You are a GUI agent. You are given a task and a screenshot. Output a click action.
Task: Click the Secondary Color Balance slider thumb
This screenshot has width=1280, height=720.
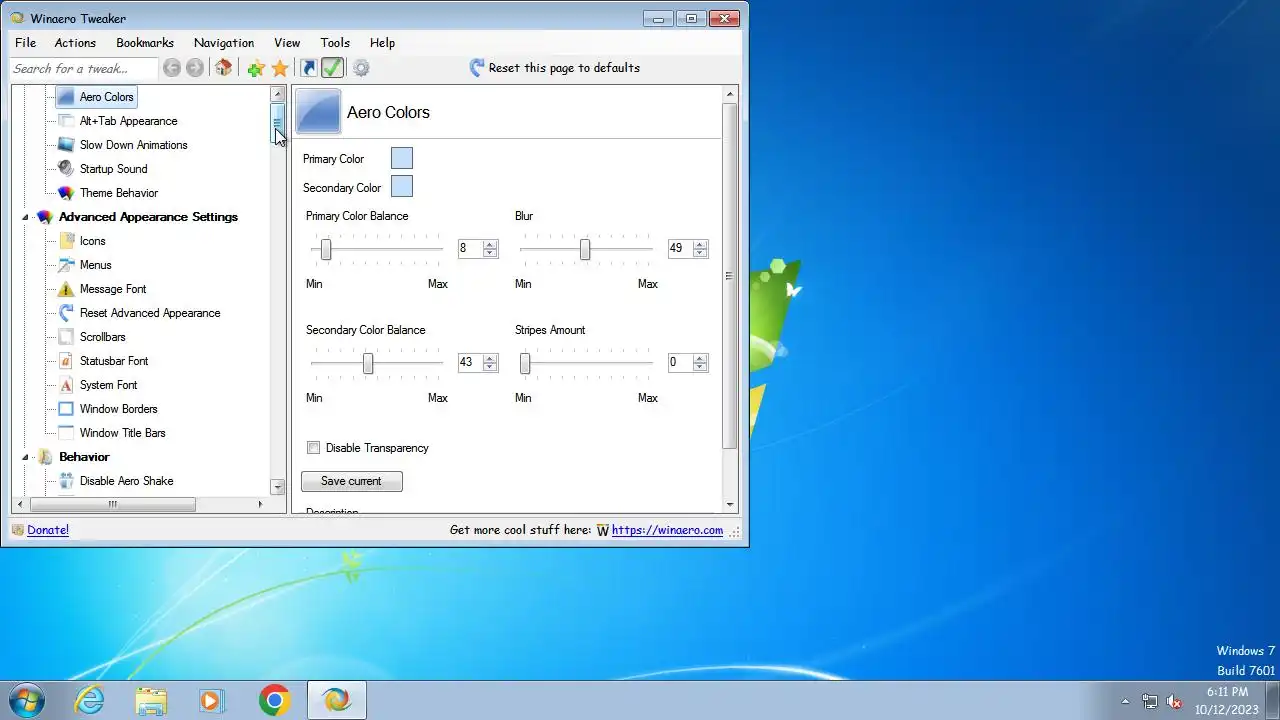point(368,364)
